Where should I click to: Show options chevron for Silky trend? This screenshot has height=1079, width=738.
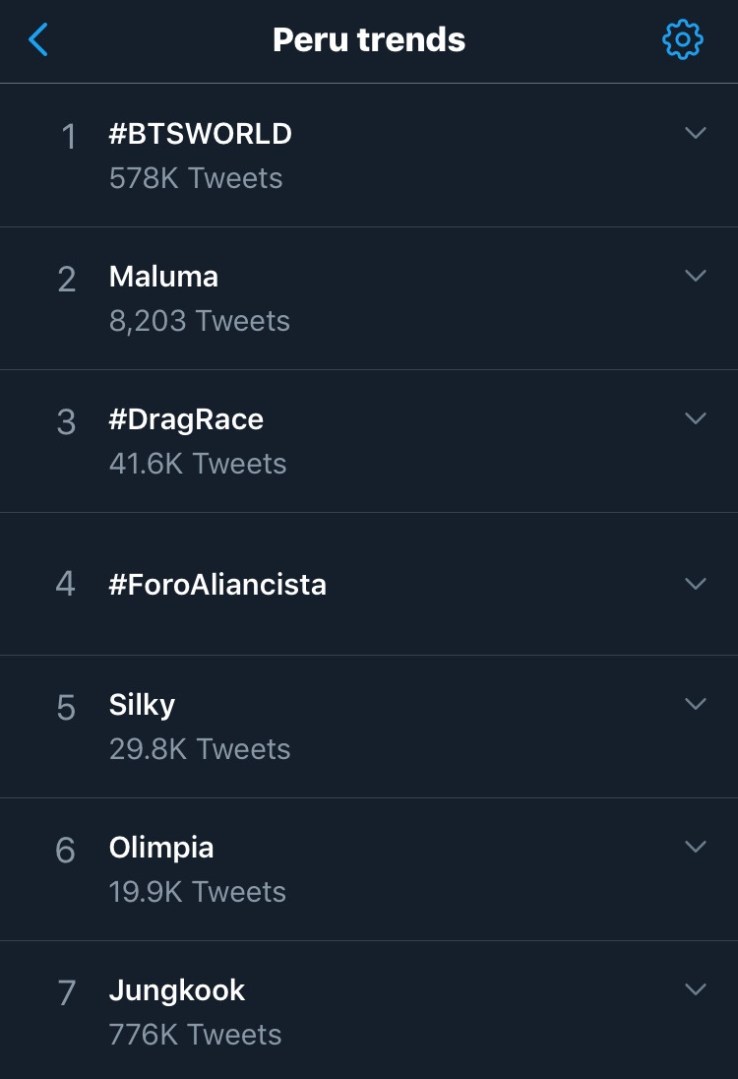[x=695, y=704]
